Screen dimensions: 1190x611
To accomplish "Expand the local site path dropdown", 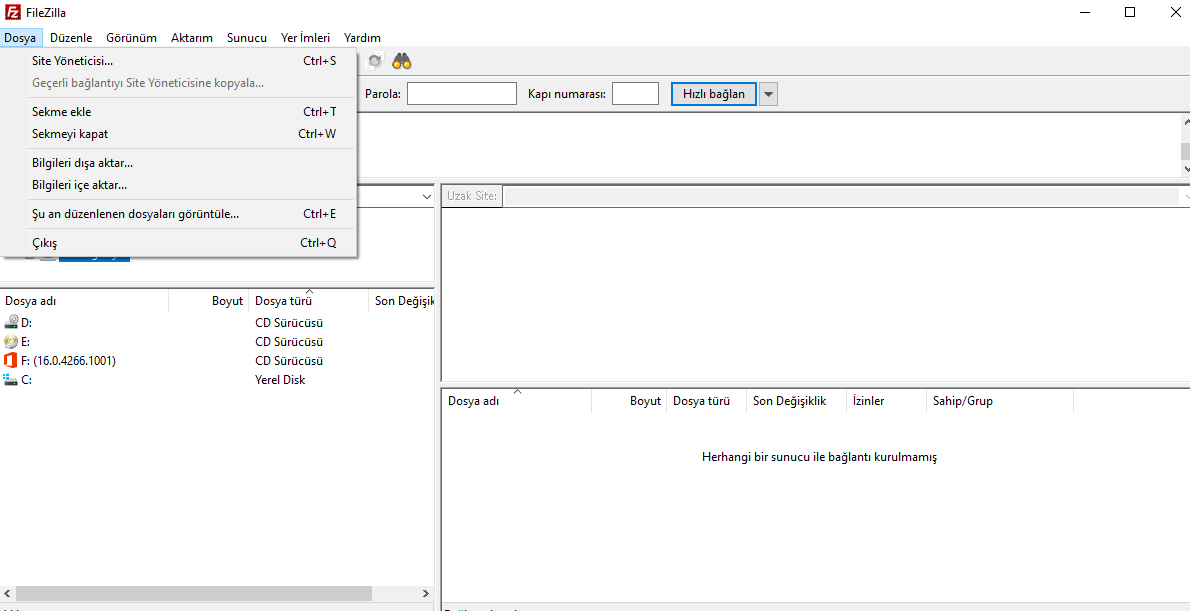I will click(x=426, y=197).
